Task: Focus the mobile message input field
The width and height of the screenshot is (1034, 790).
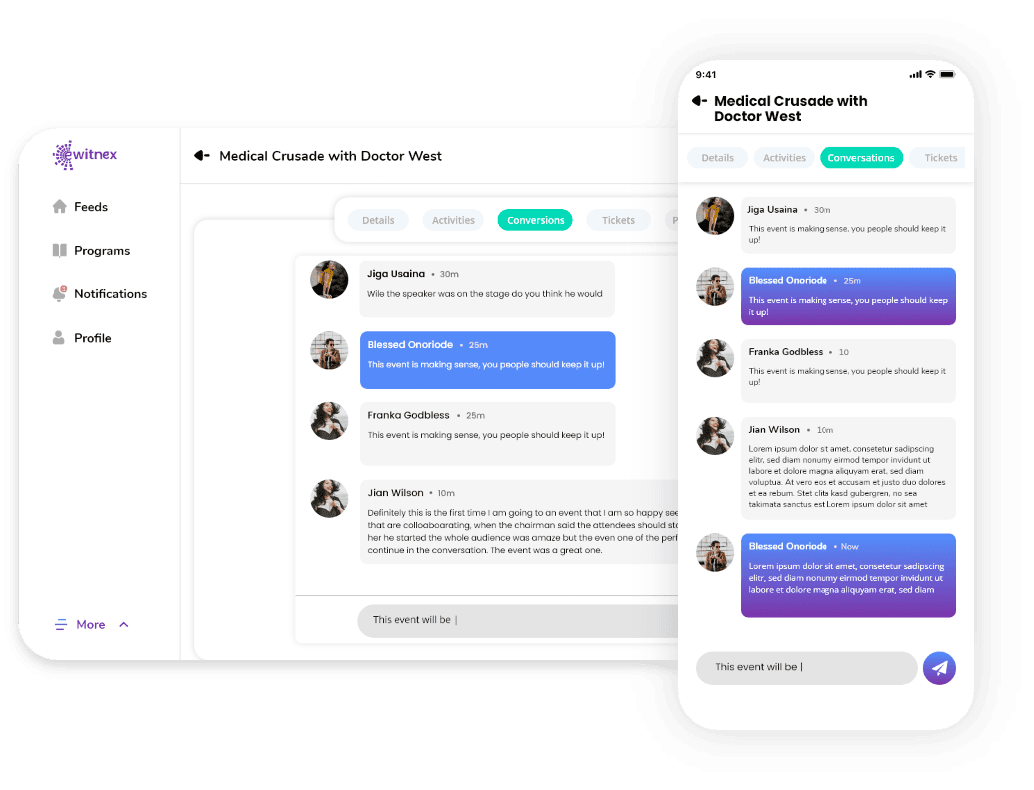Action: click(806, 668)
